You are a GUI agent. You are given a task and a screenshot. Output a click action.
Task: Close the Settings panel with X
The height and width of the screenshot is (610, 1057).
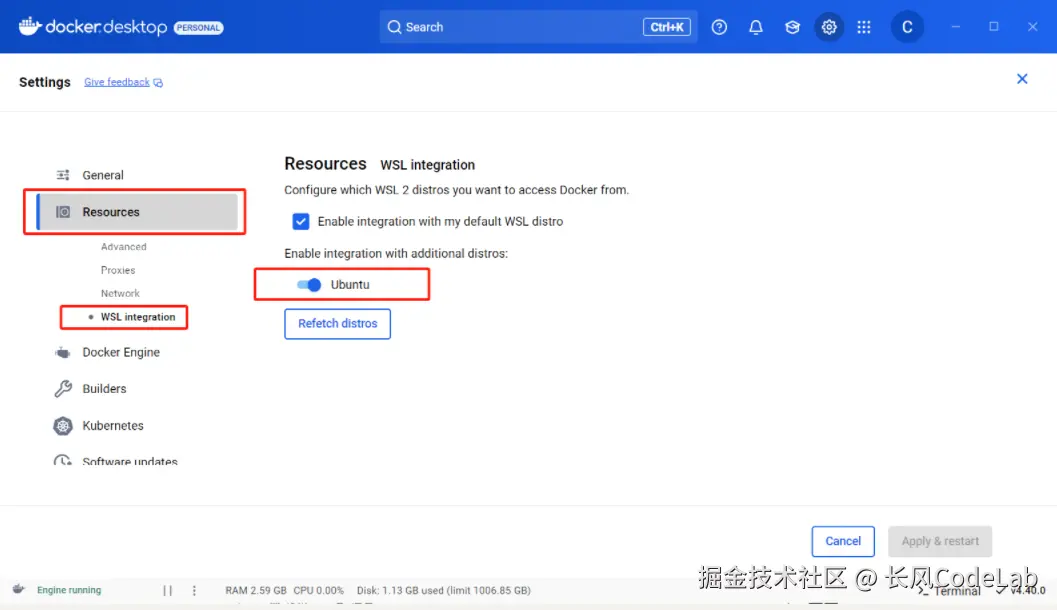(1022, 79)
